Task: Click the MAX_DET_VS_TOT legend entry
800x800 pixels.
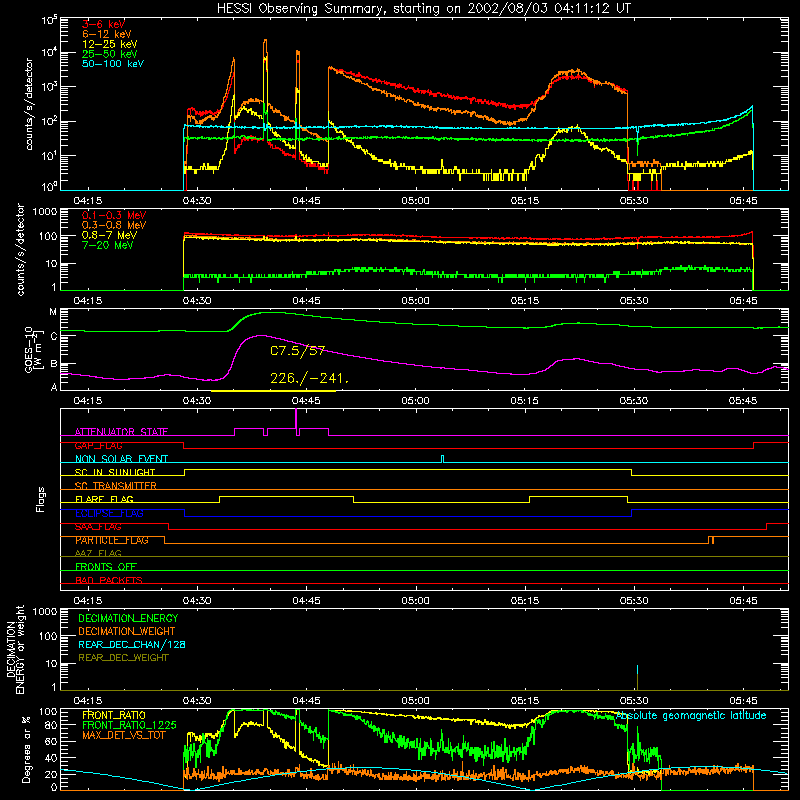Action: 124,735
